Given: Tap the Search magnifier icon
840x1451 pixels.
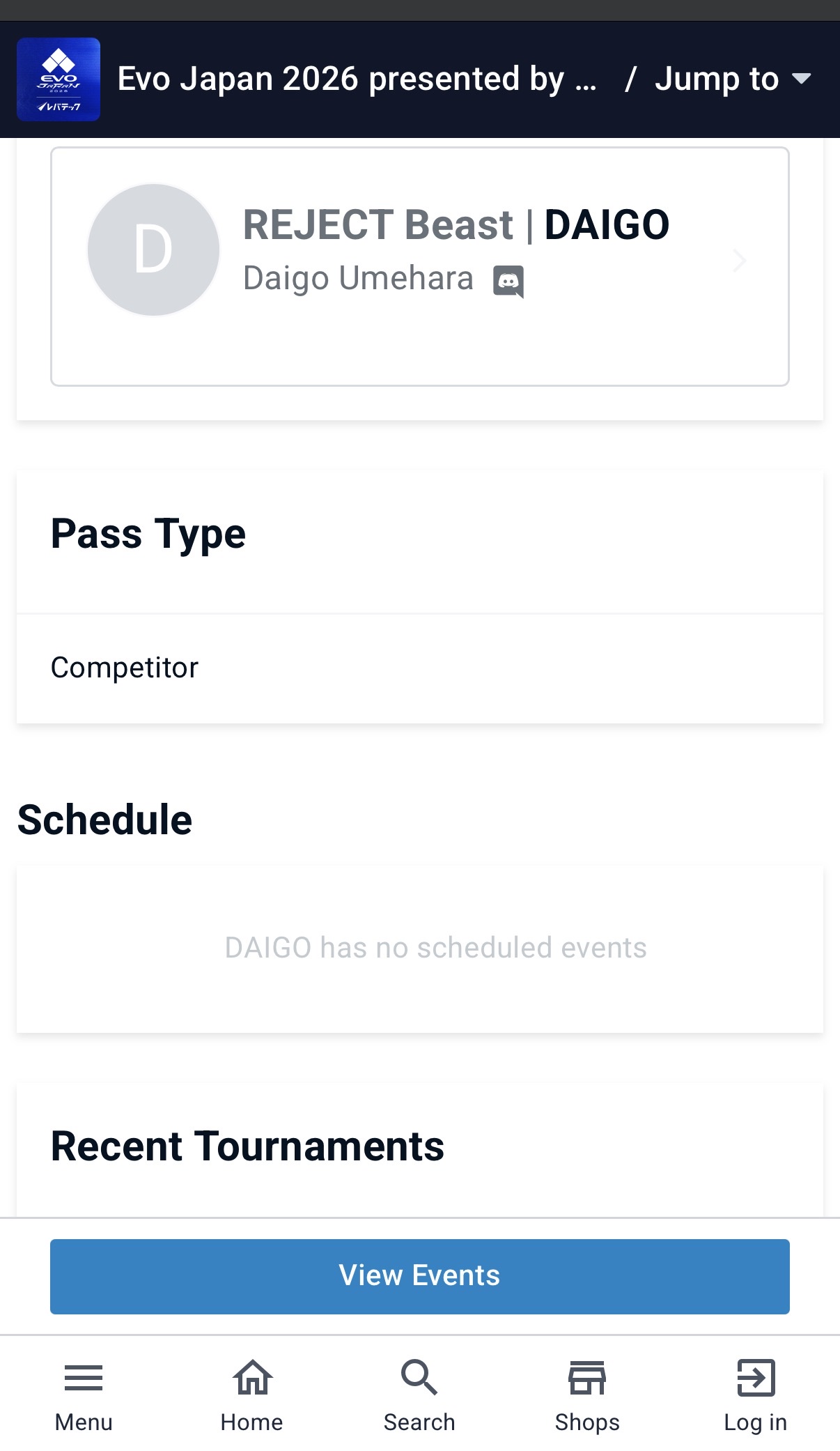Looking at the screenshot, I should [x=419, y=1378].
